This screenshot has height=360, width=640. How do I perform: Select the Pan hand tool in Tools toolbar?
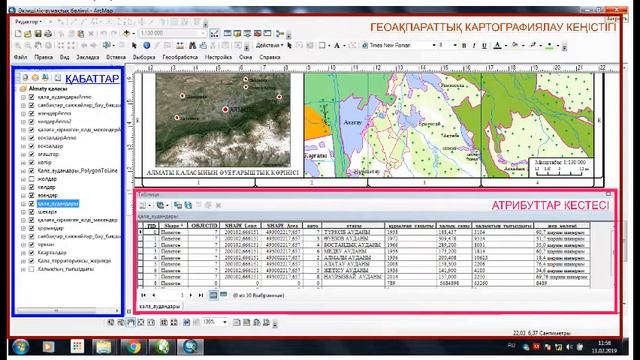pos(38,45)
